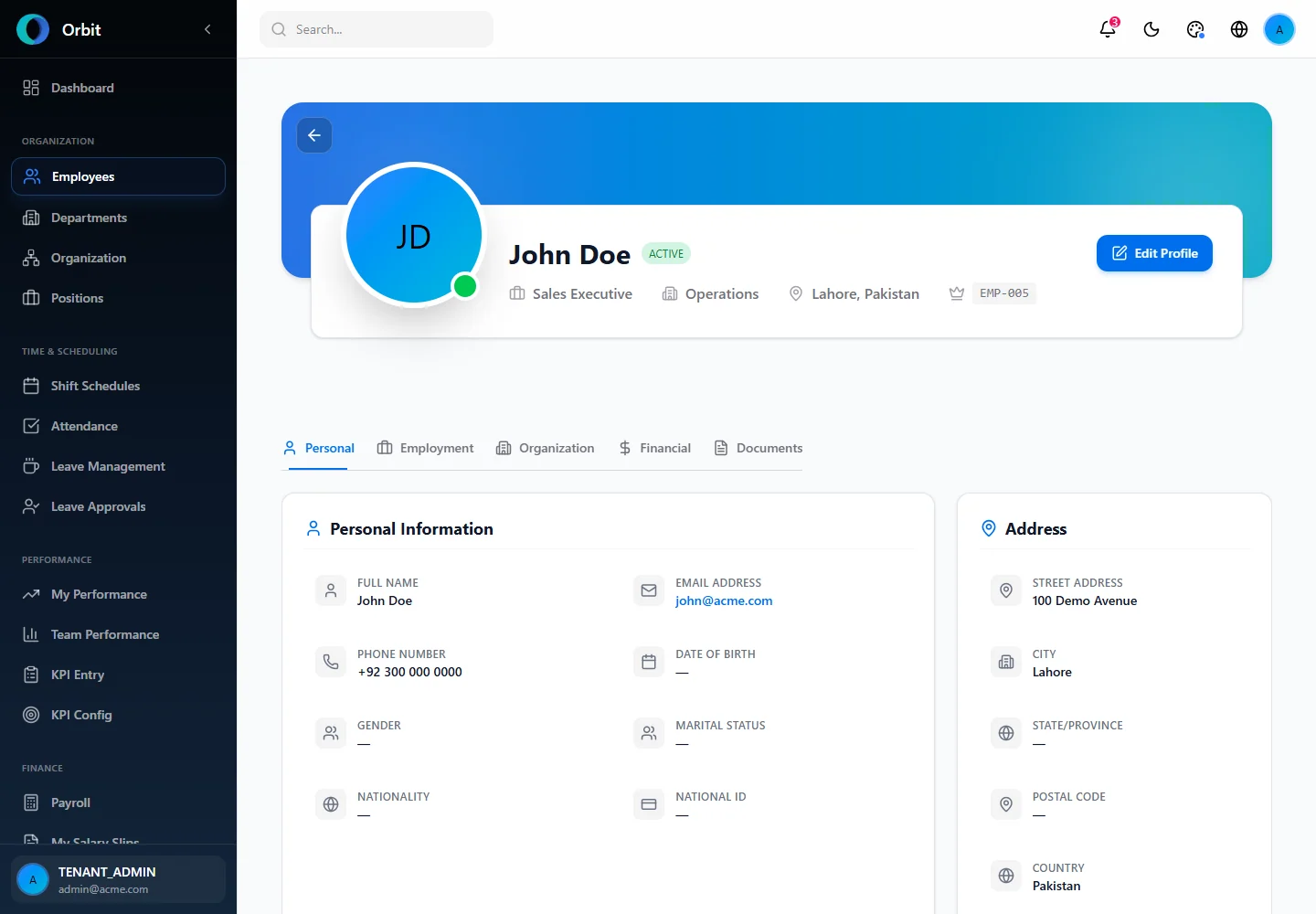Click the people icon by Gender

pyautogui.click(x=331, y=733)
